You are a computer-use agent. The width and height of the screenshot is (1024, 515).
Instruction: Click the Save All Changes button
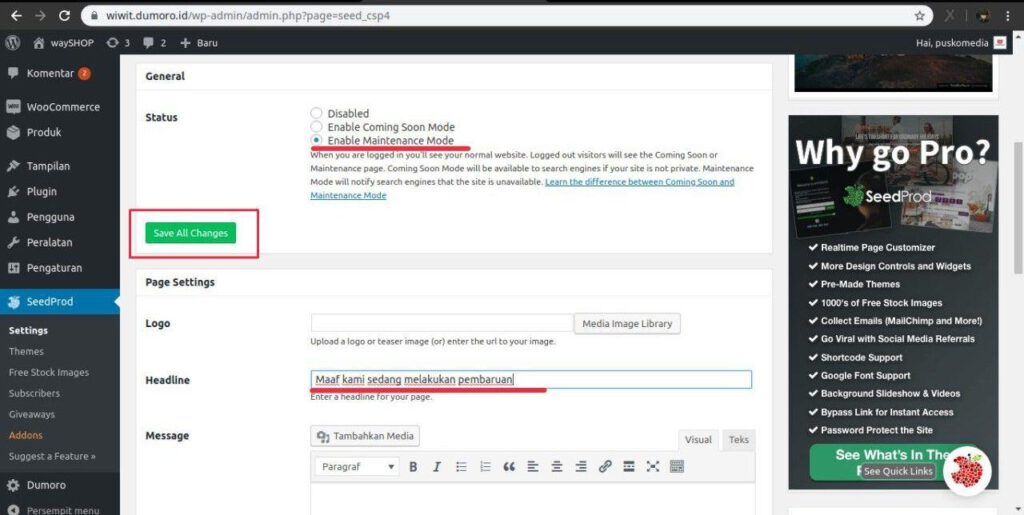tap(191, 233)
